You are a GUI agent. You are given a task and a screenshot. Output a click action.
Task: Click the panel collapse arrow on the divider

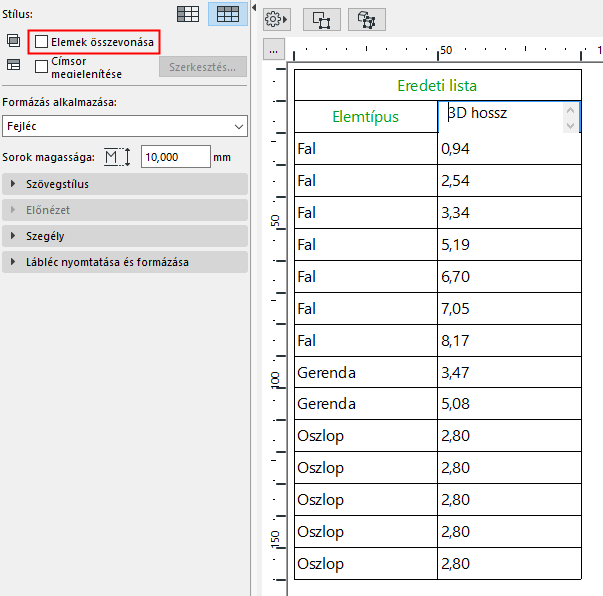tap(254, 8)
